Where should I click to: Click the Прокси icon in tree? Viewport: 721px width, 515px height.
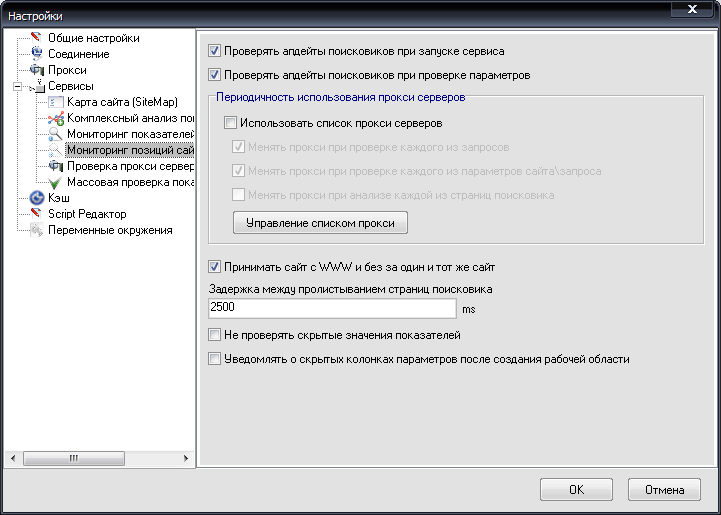[x=37, y=70]
